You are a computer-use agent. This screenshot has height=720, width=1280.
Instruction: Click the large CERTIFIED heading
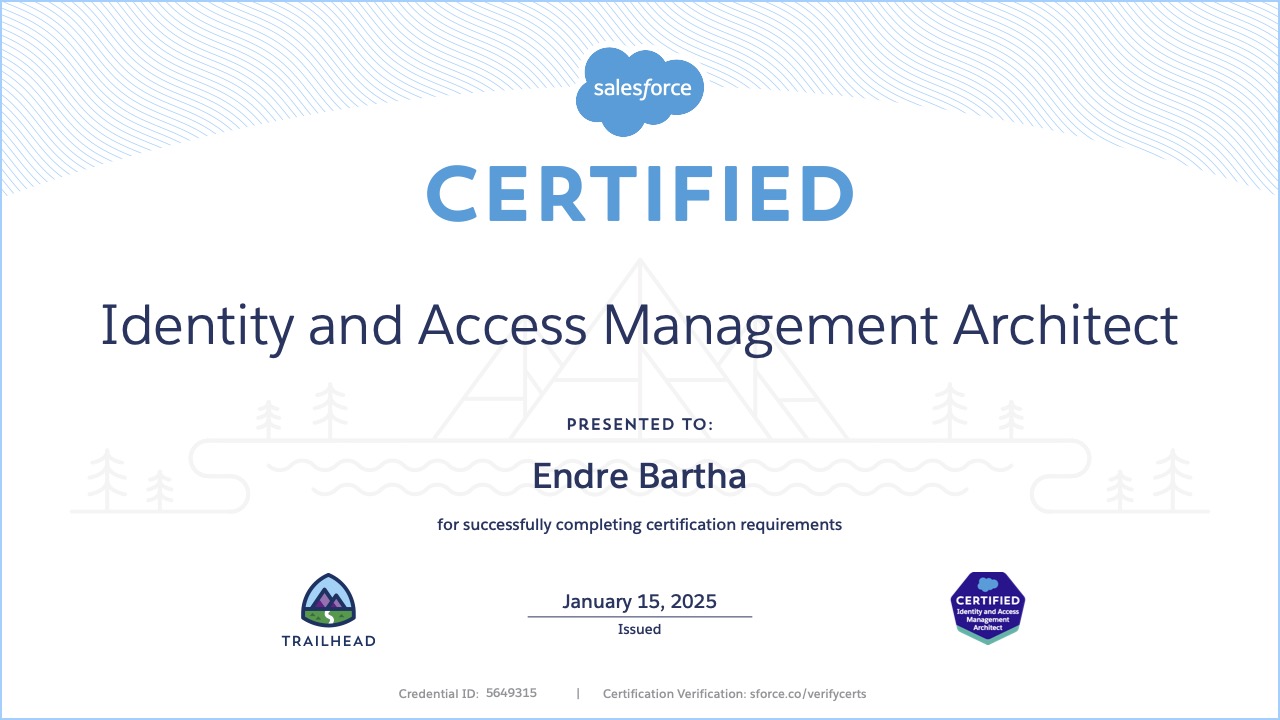click(x=640, y=194)
